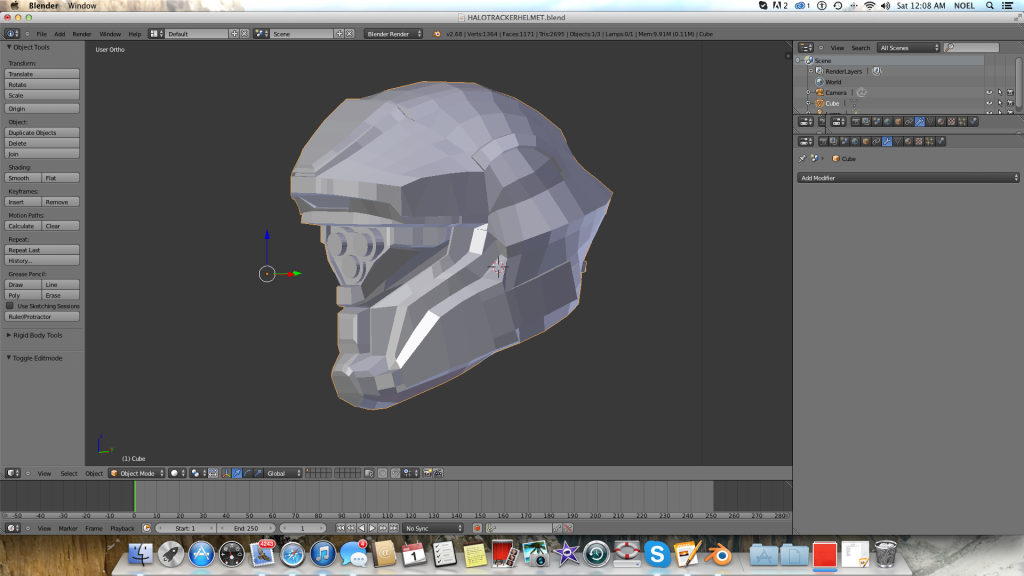Collapse the Toggle Editmode panel

(37, 358)
